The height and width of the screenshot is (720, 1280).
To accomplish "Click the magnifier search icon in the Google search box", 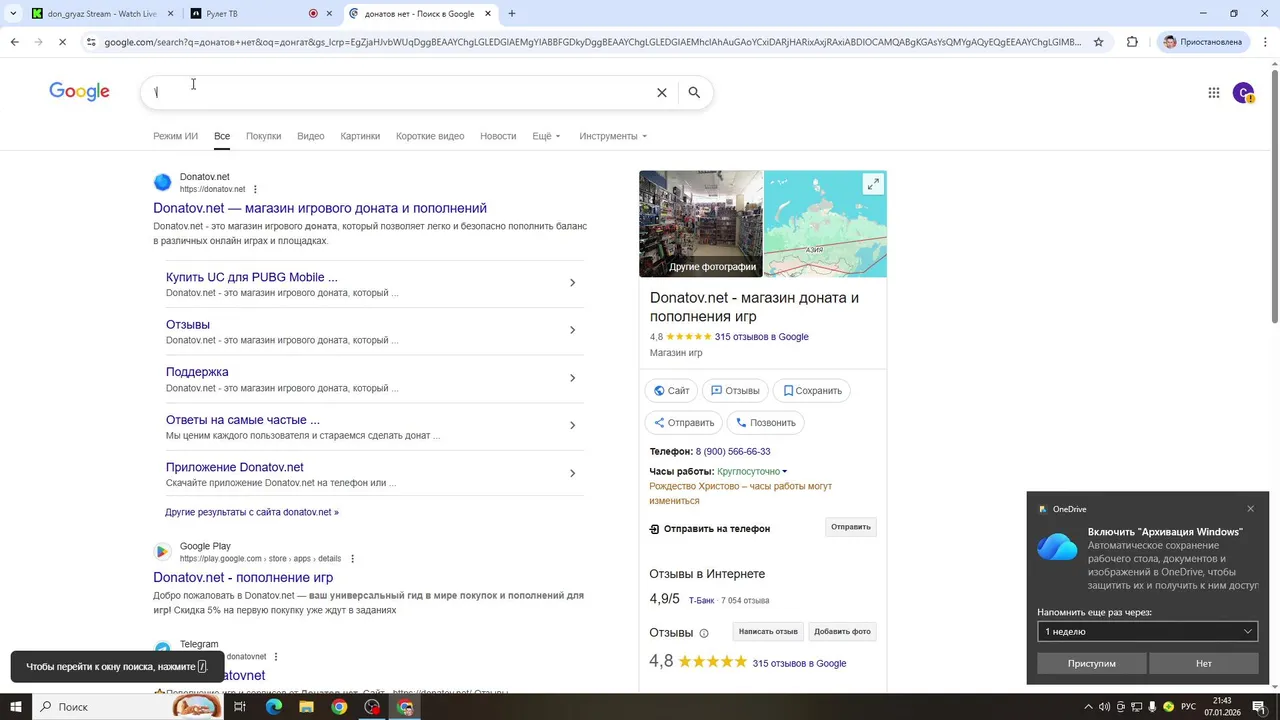I will pos(694,92).
